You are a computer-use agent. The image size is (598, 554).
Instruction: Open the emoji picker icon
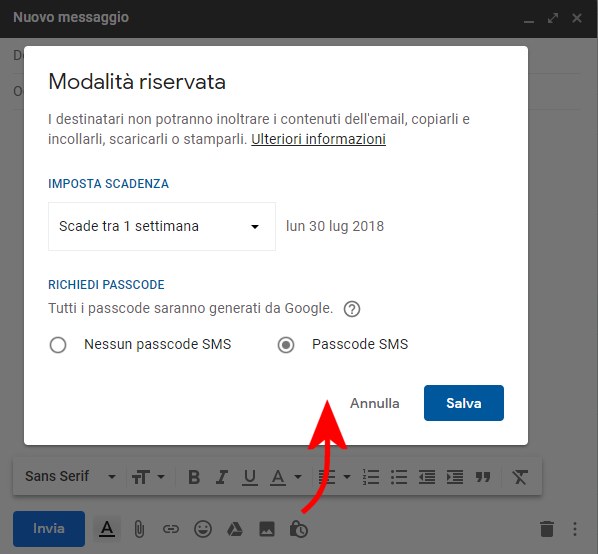click(203, 529)
